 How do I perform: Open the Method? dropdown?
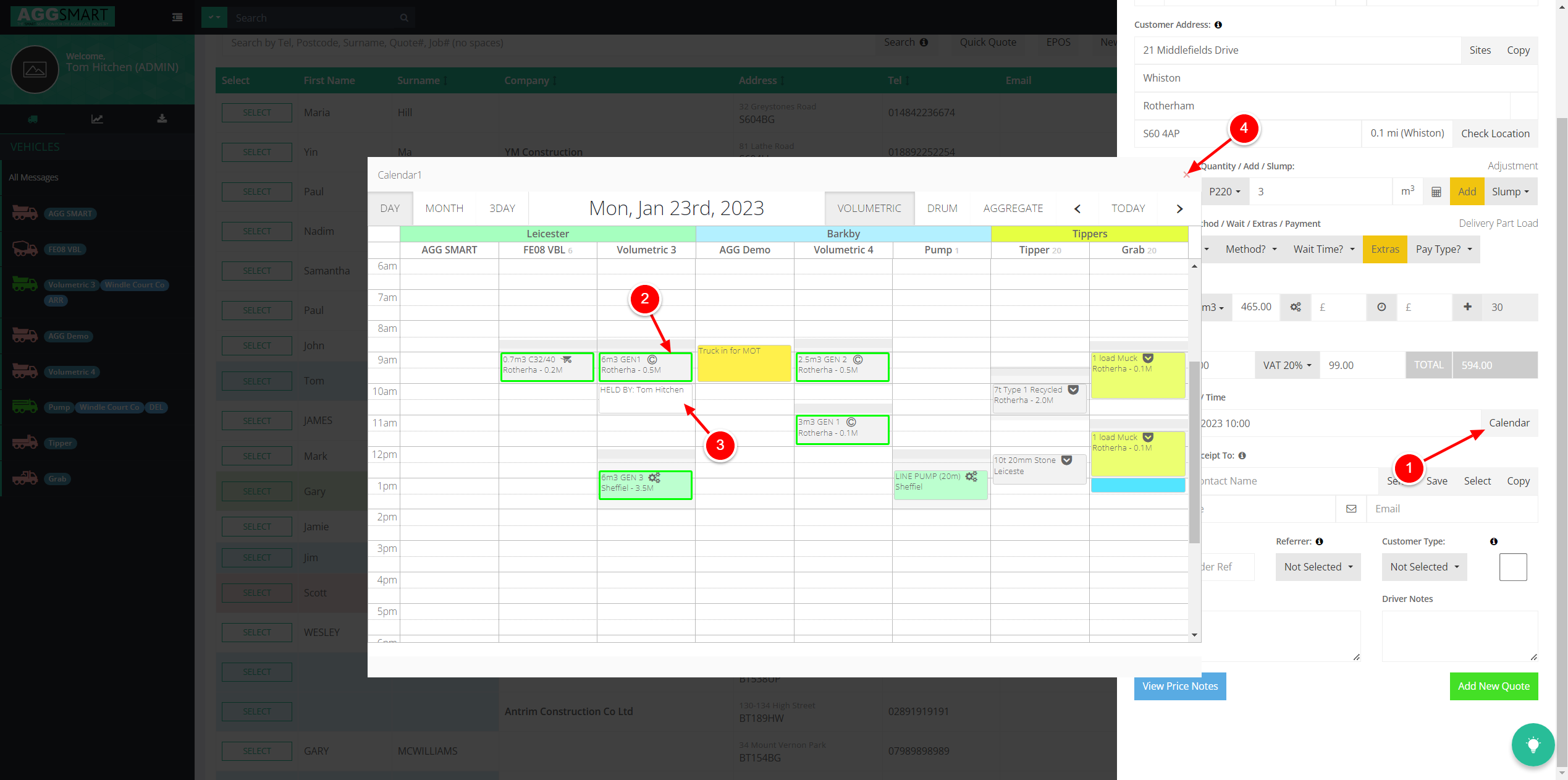click(x=1250, y=249)
